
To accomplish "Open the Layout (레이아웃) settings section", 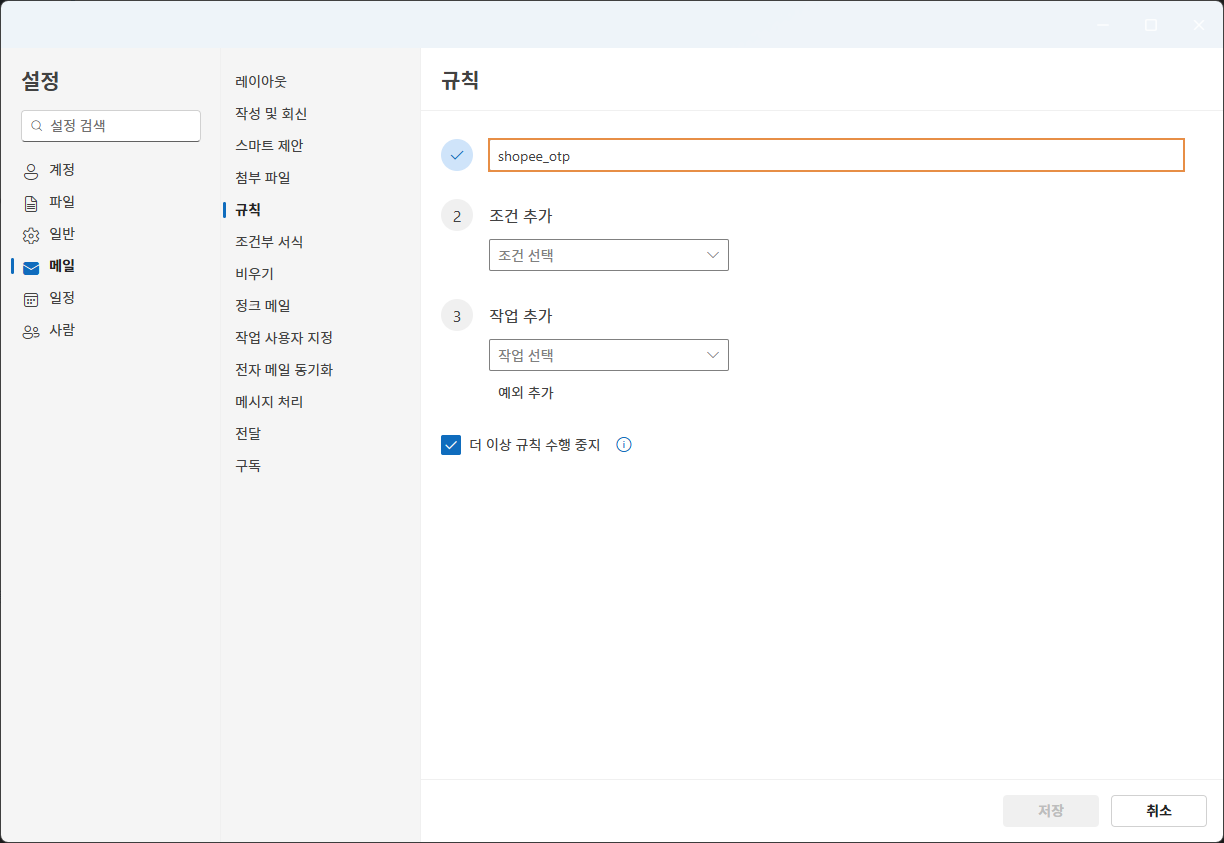I will pos(261,82).
